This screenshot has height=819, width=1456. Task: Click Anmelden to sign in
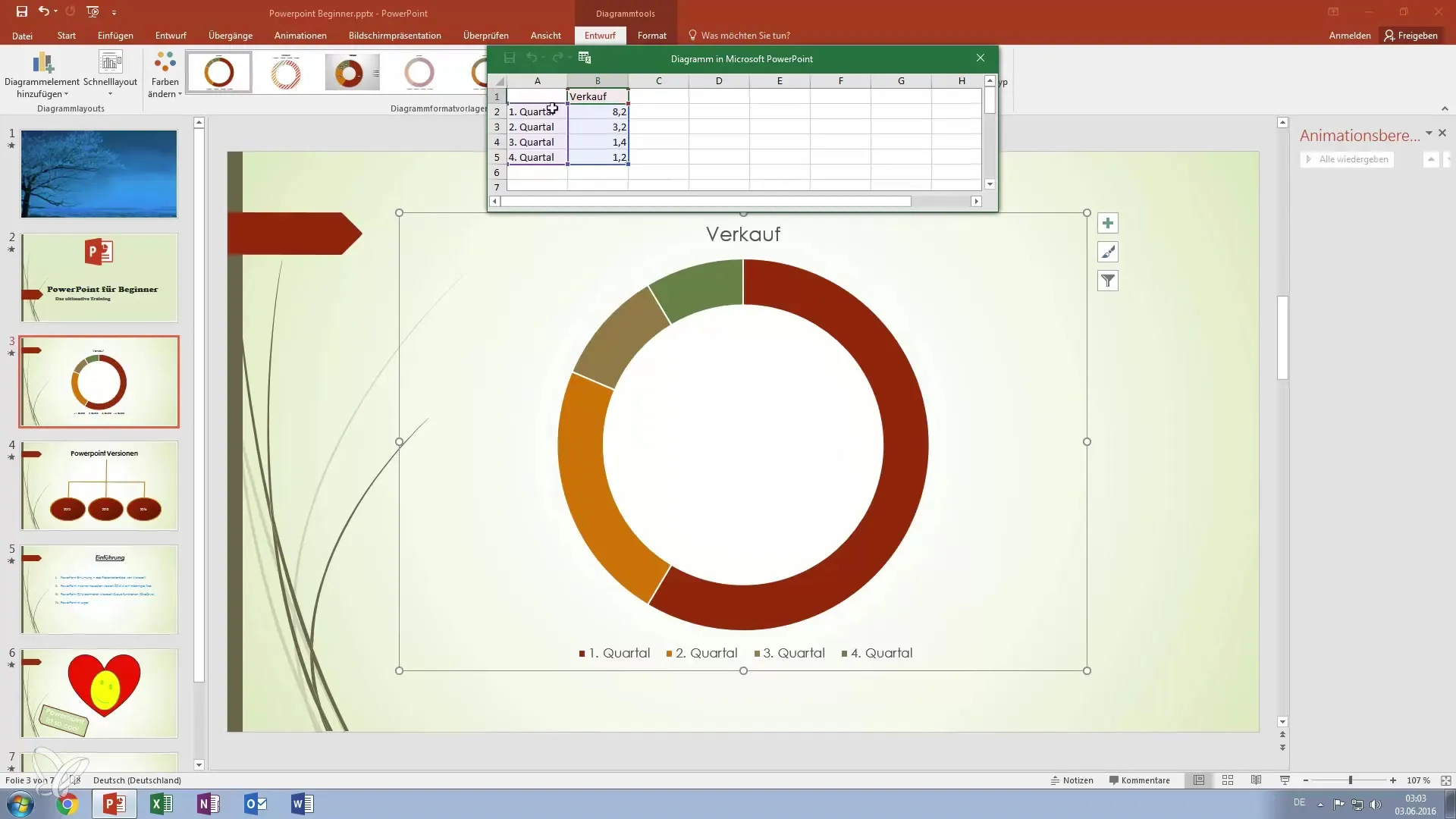click(x=1349, y=36)
